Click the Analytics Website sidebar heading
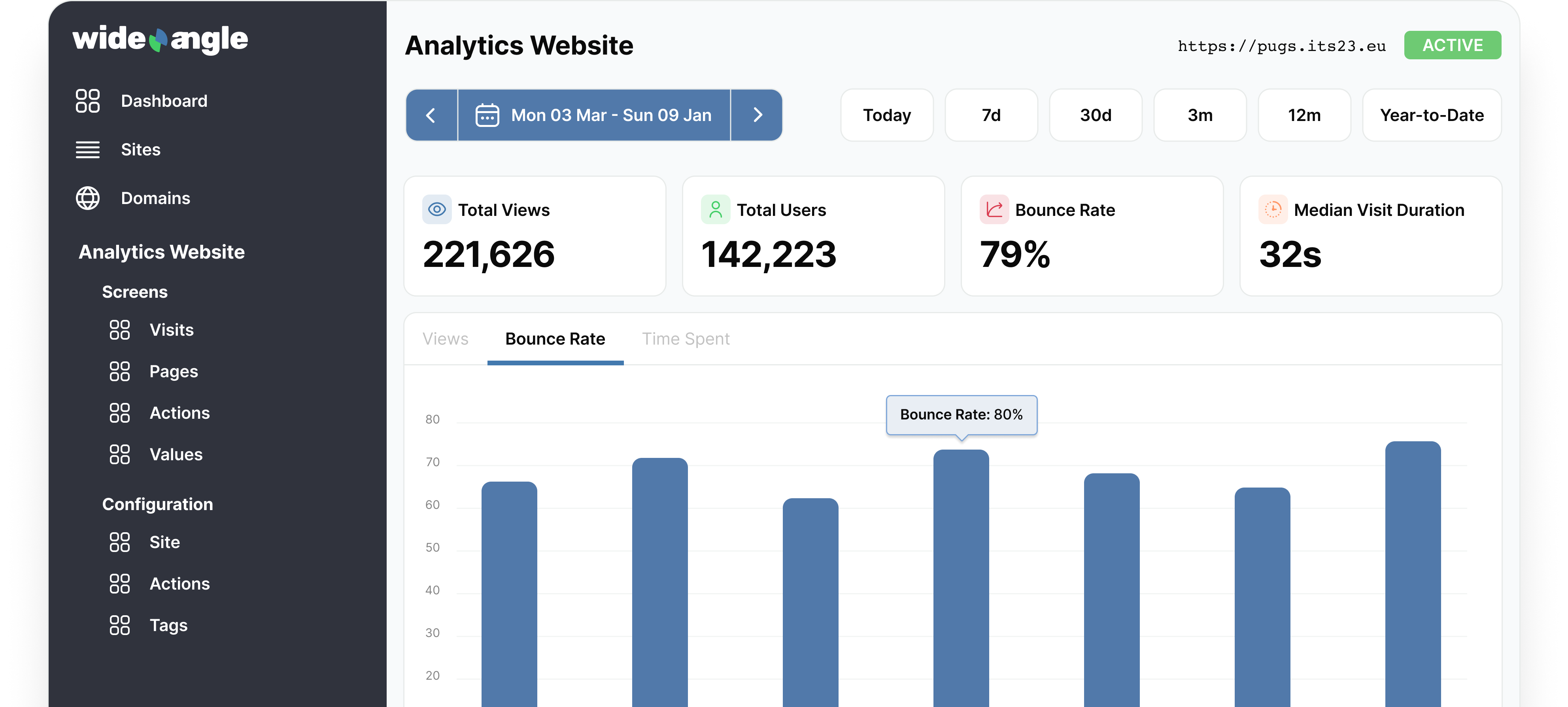1568x707 pixels. point(161,252)
